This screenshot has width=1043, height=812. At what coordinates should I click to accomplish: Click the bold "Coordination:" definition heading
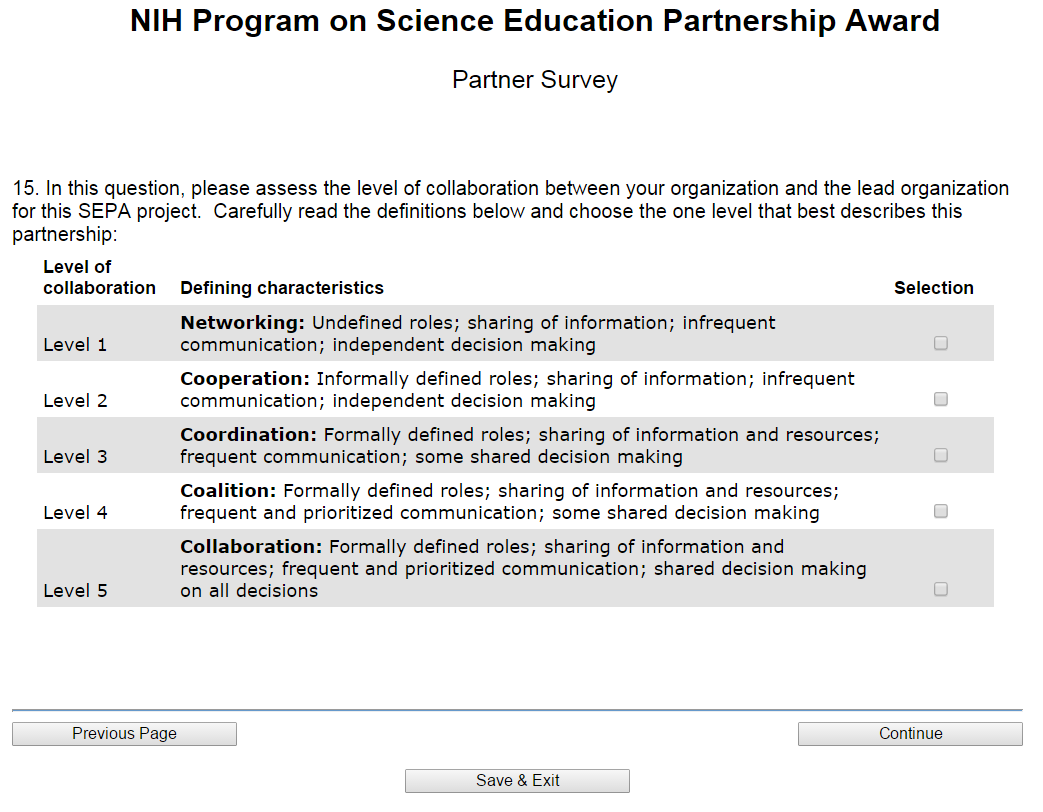[x=248, y=435]
